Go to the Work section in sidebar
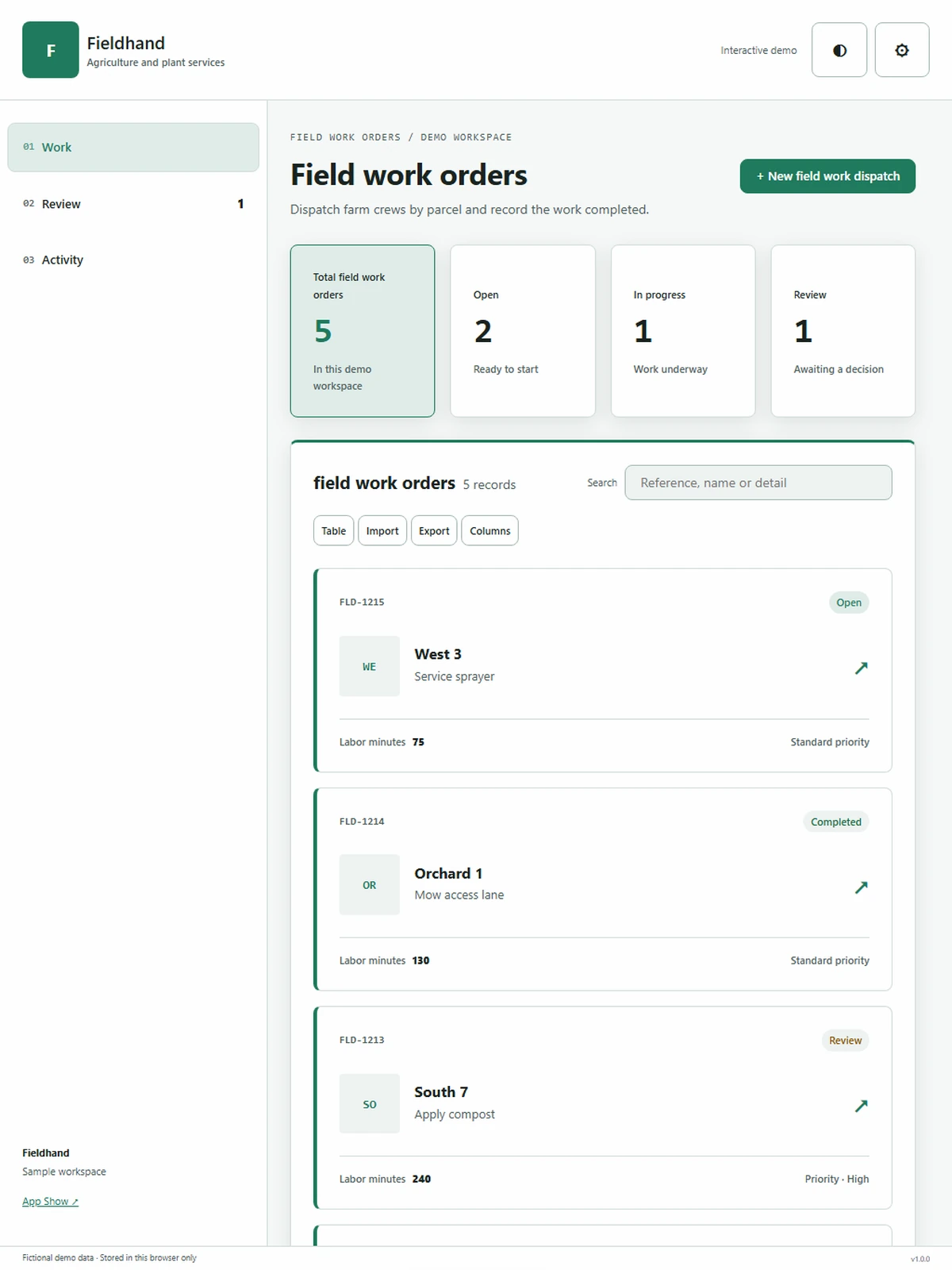Viewport: 952px width, 1270px height. [133, 147]
